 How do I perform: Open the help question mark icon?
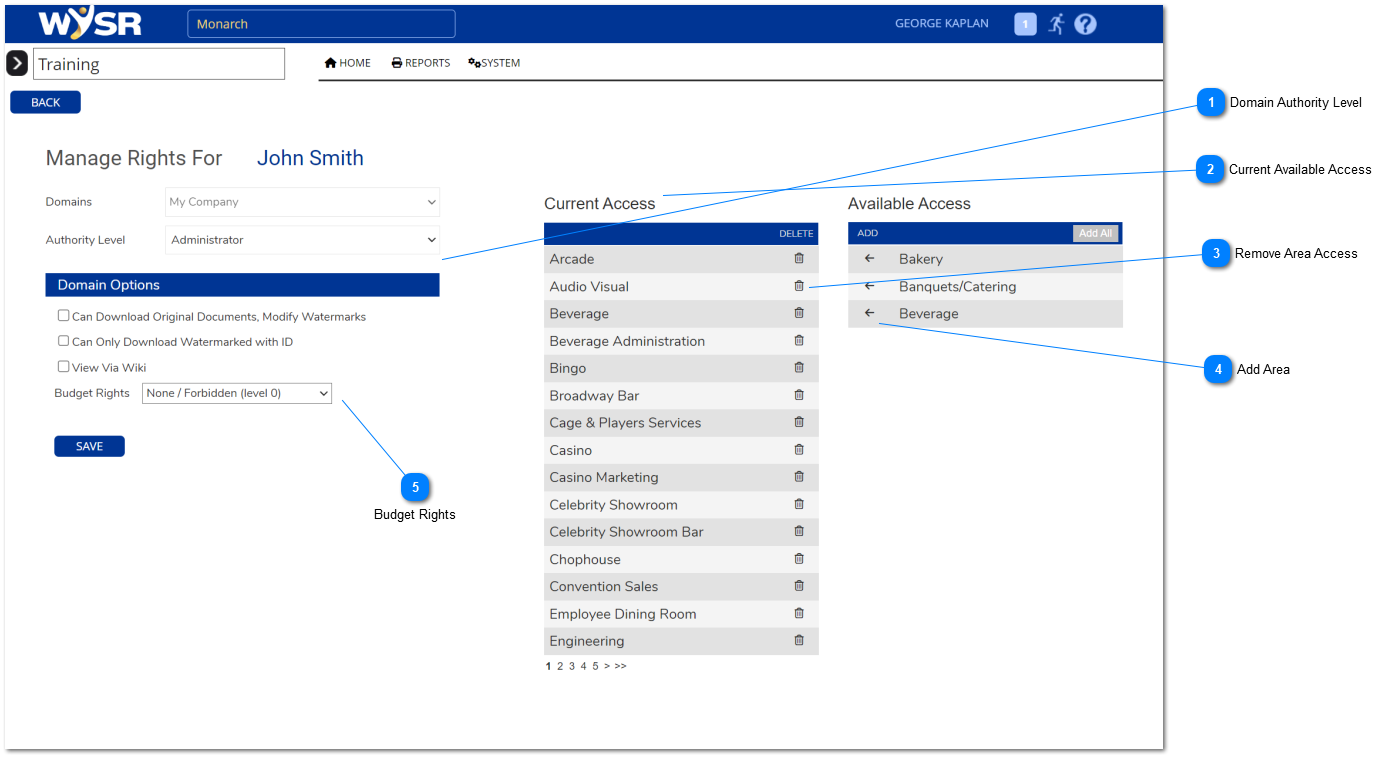coord(1085,24)
